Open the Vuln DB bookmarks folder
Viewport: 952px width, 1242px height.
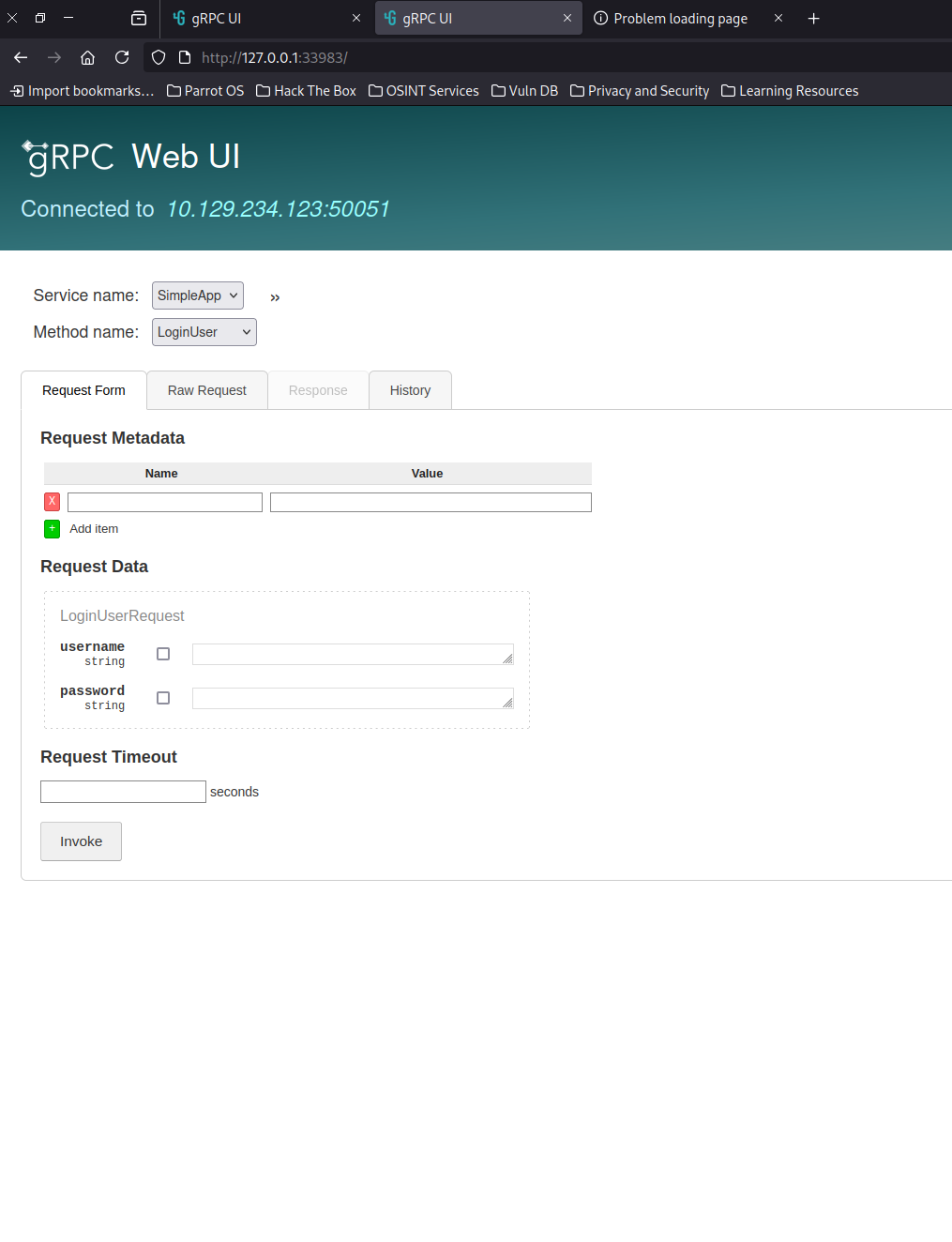(525, 91)
